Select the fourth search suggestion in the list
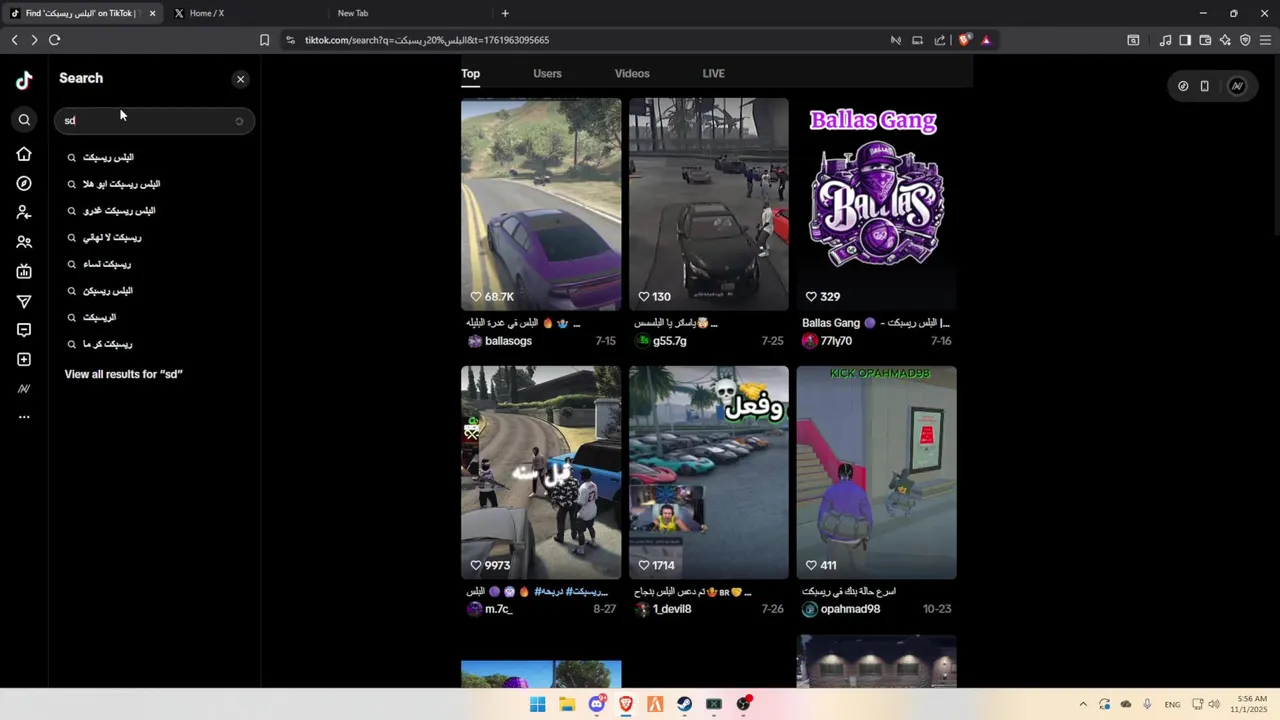This screenshot has width=1280, height=720. [155, 238]
